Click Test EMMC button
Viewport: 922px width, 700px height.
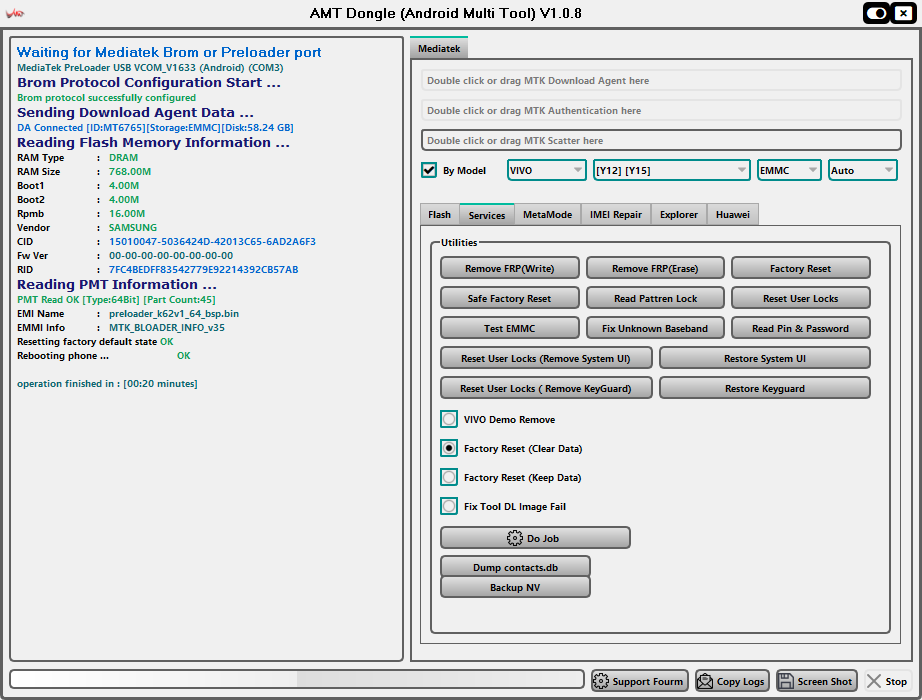click(x=509, y=328)
